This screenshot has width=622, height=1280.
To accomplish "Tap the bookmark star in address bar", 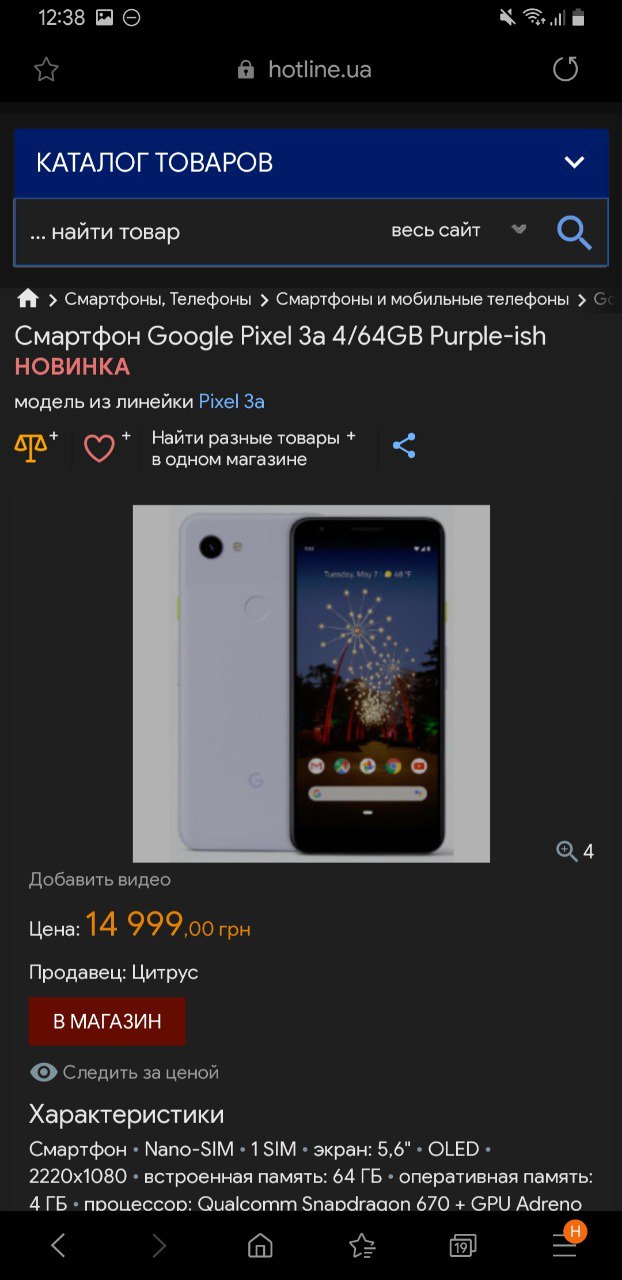I will (x=46, y=69).
